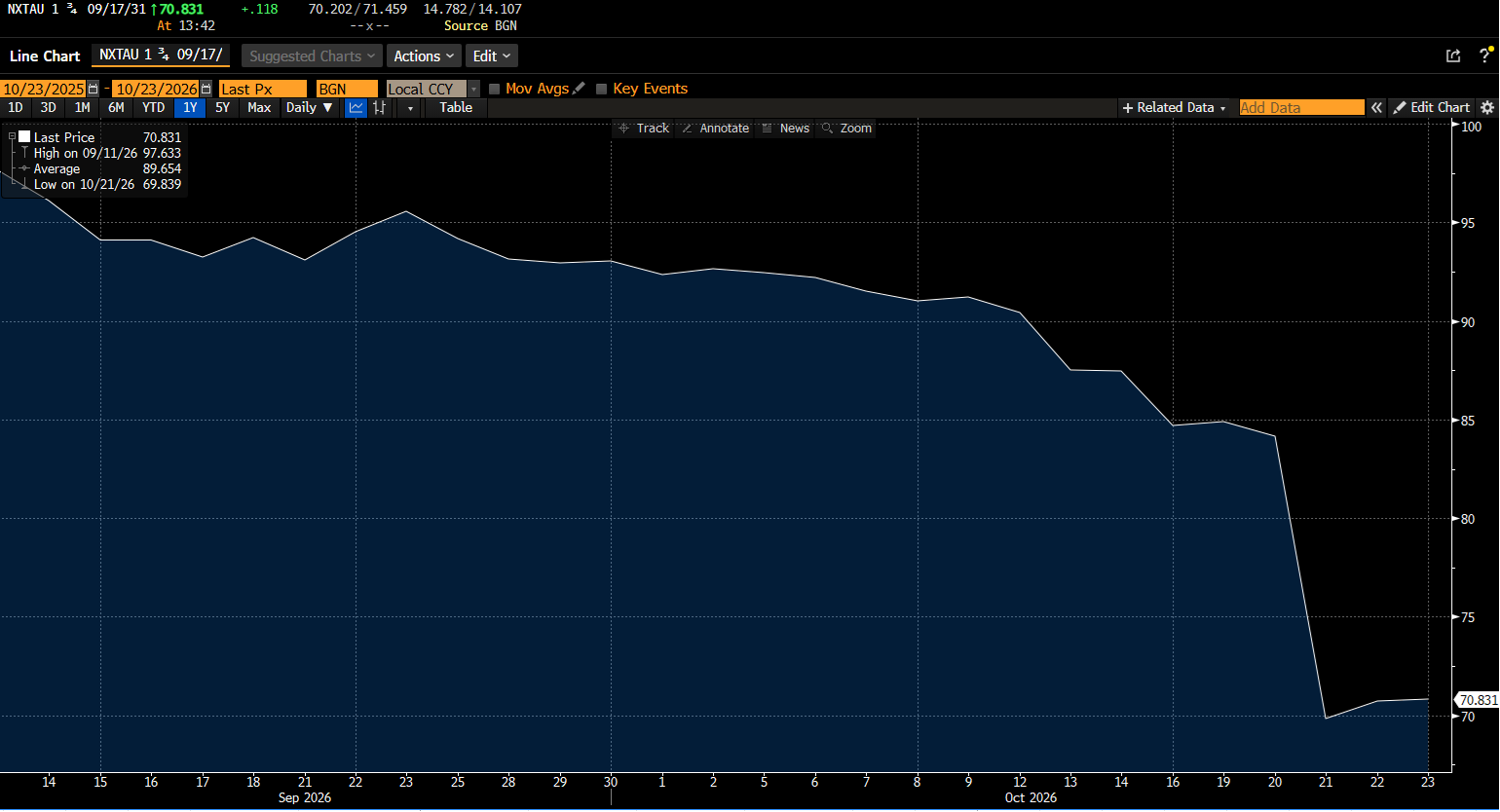Expand the Daily periodicity dropdown
The width and height of the screenshot is (1500, 812).
pos(309,108)
